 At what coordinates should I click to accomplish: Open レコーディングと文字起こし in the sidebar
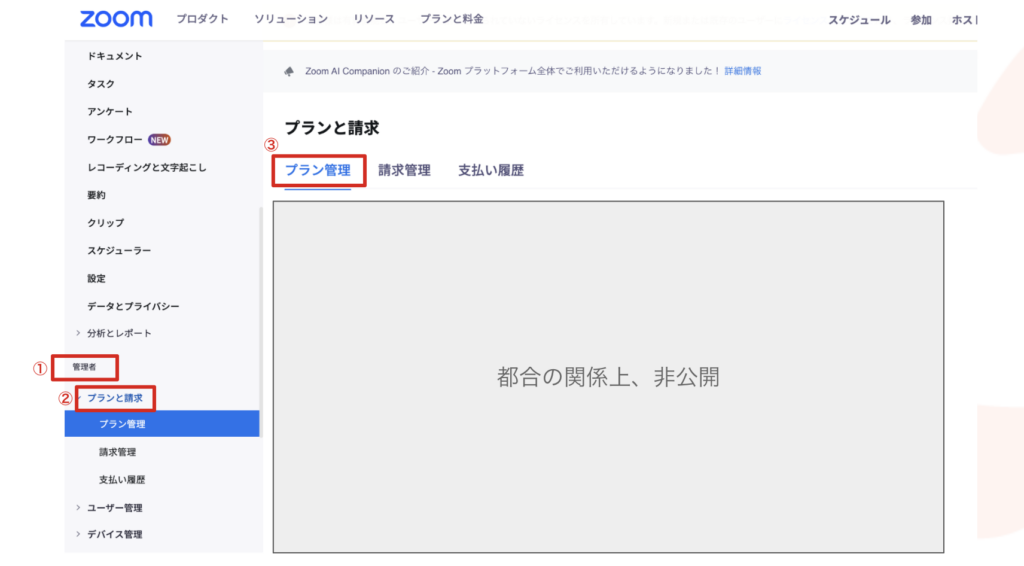147,168
